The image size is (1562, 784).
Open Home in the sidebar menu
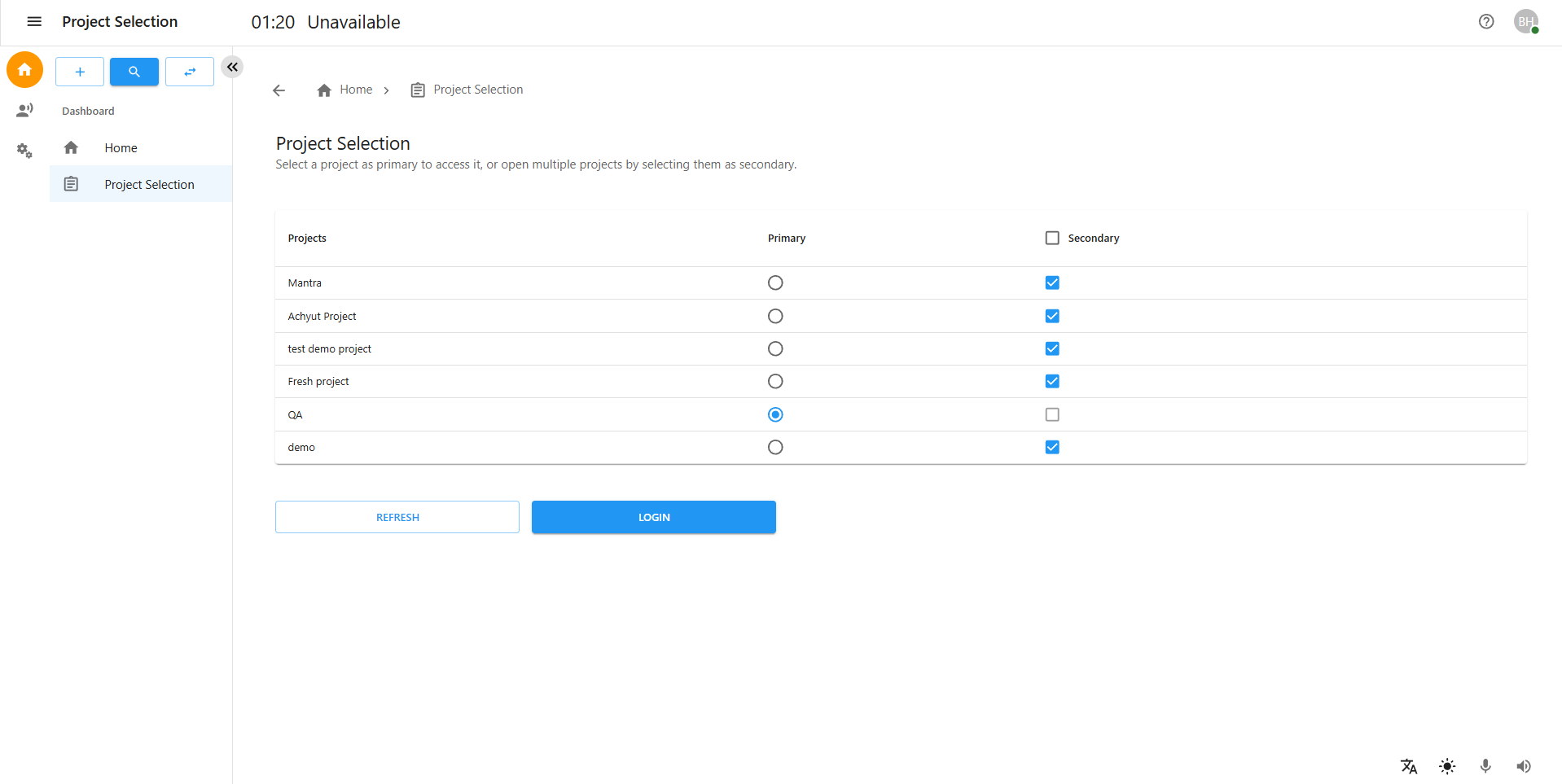pyautogui.click(x=121, y=148)
